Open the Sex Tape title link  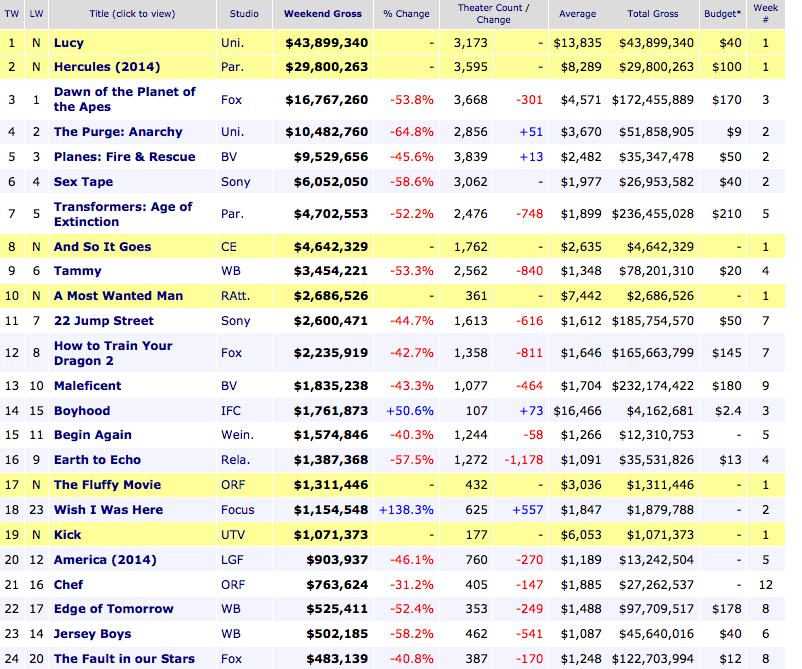tap(83, 182)
